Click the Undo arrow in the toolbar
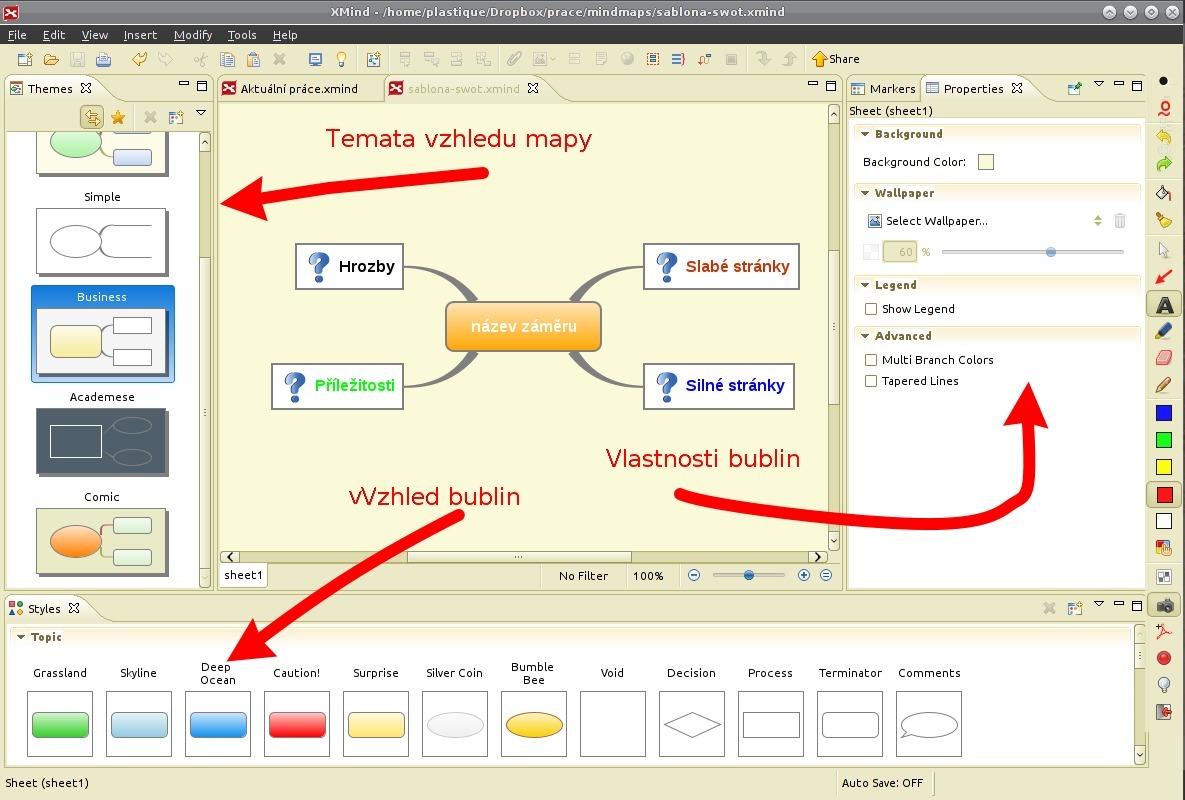 [140, 59]
